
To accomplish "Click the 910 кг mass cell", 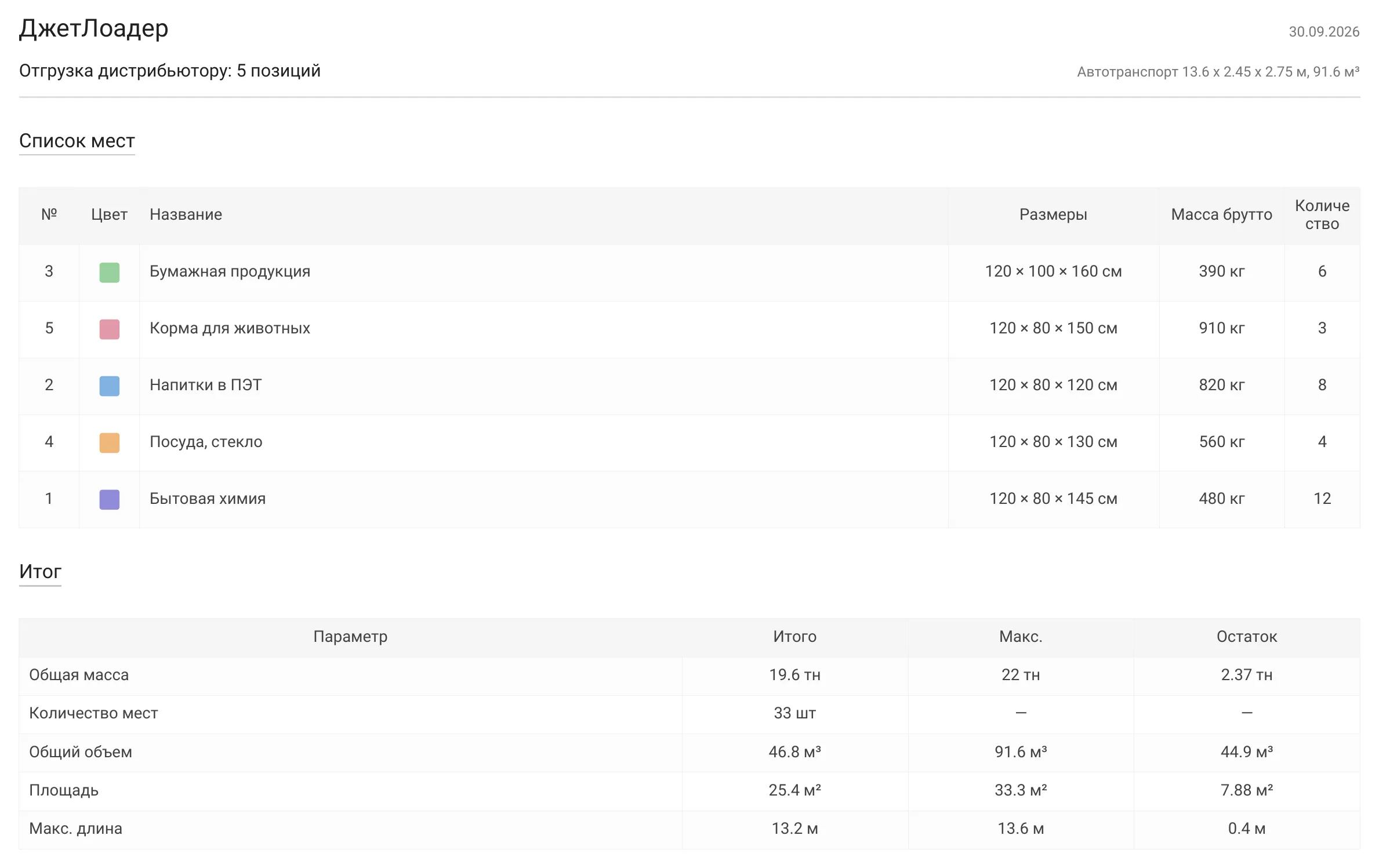I will [x=1222, y=328].
